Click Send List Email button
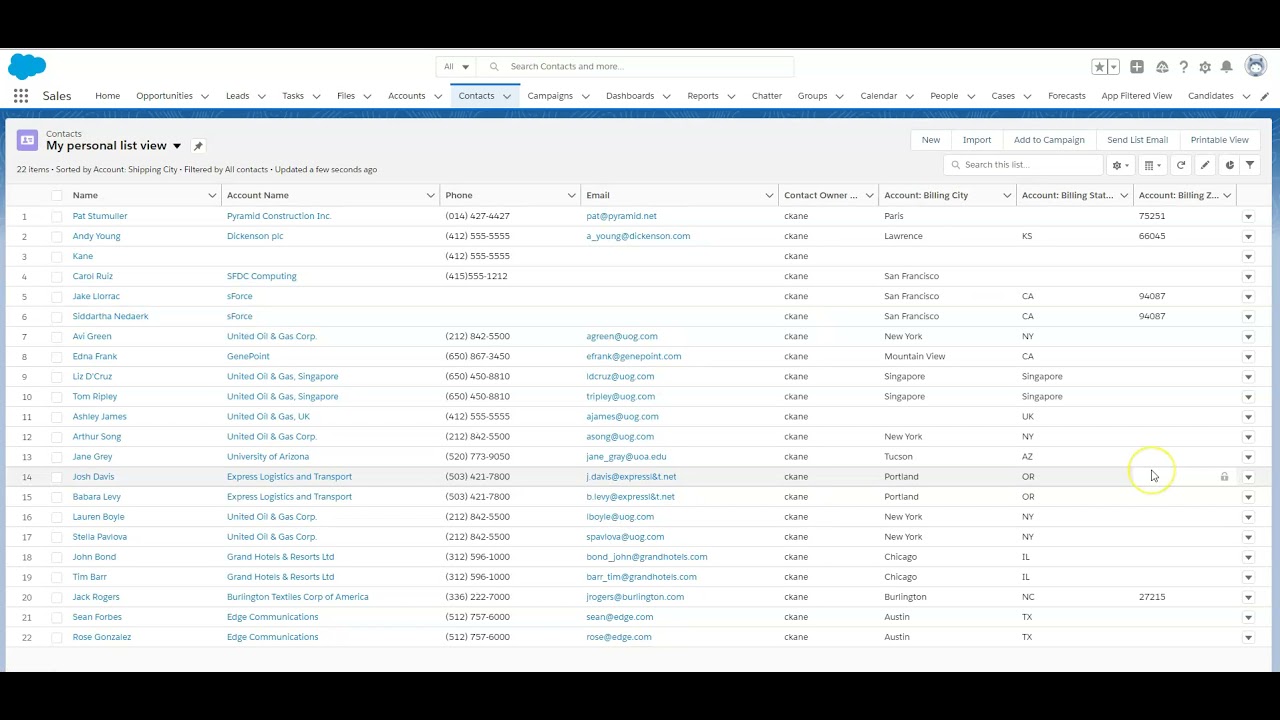The image size is (1280, 720). click(x=1137, y=140)
